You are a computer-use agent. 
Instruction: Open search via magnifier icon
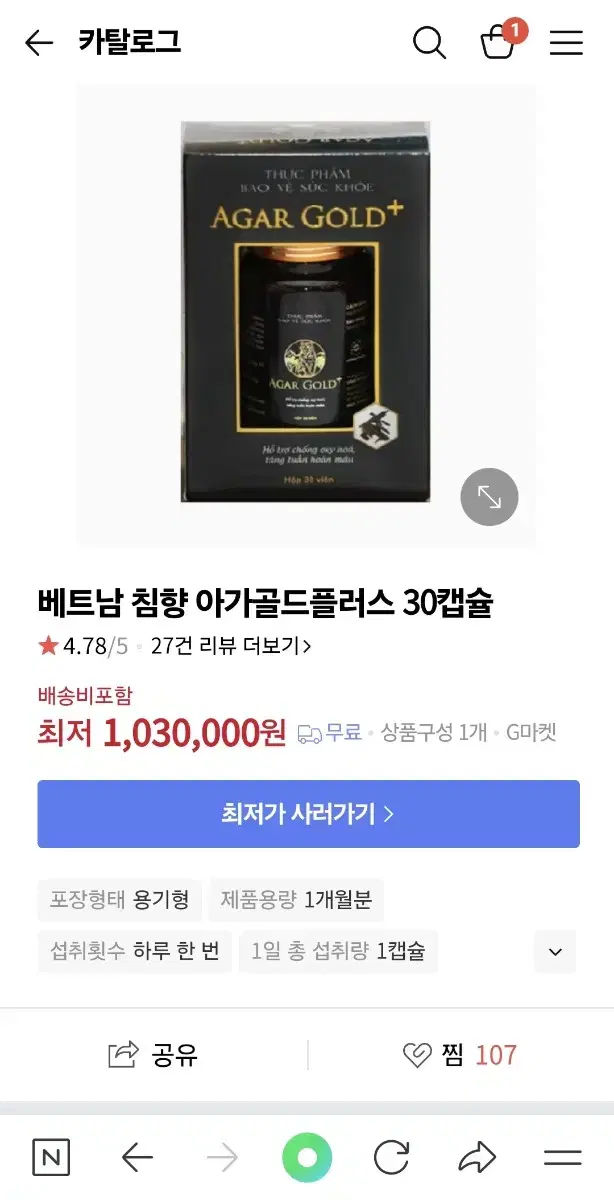429,43
